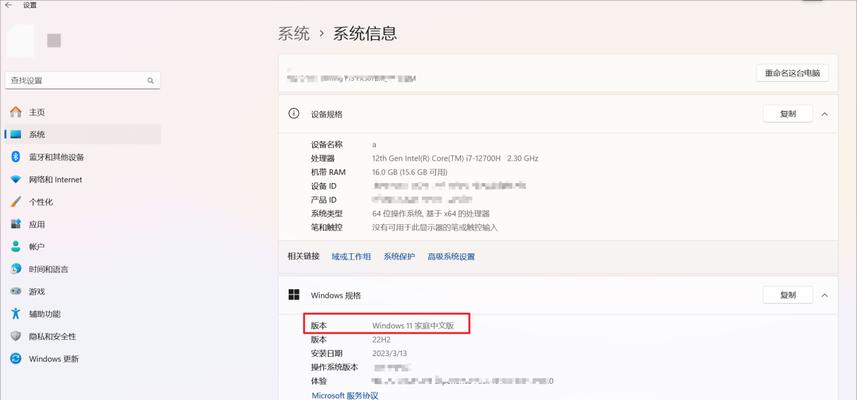This screenshot has height=400, width=857.
Task: Click the back arrow in Settings title bar
Action: coord(8,5)
